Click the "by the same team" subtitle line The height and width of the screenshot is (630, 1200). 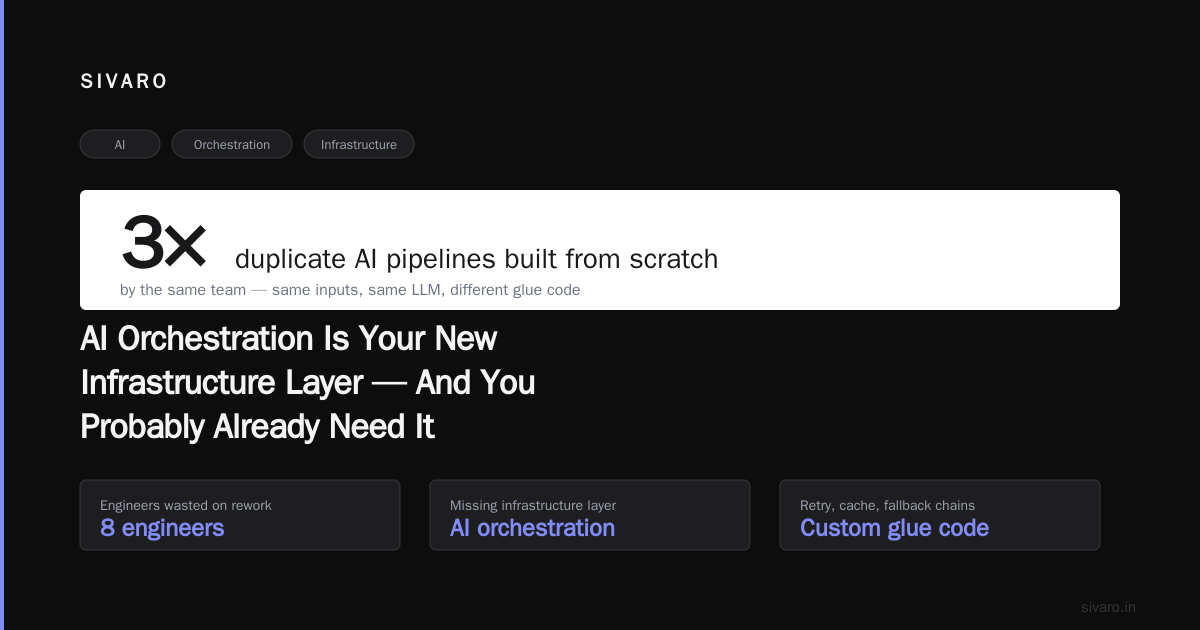click(x=350, y=290)
